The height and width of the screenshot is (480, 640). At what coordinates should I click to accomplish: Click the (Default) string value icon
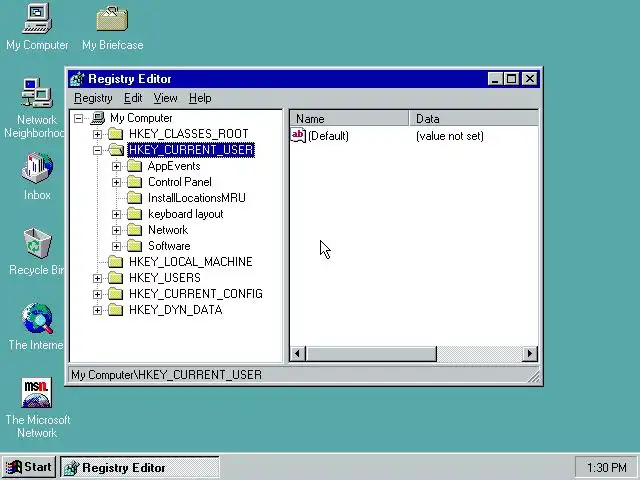click(298, 136)
